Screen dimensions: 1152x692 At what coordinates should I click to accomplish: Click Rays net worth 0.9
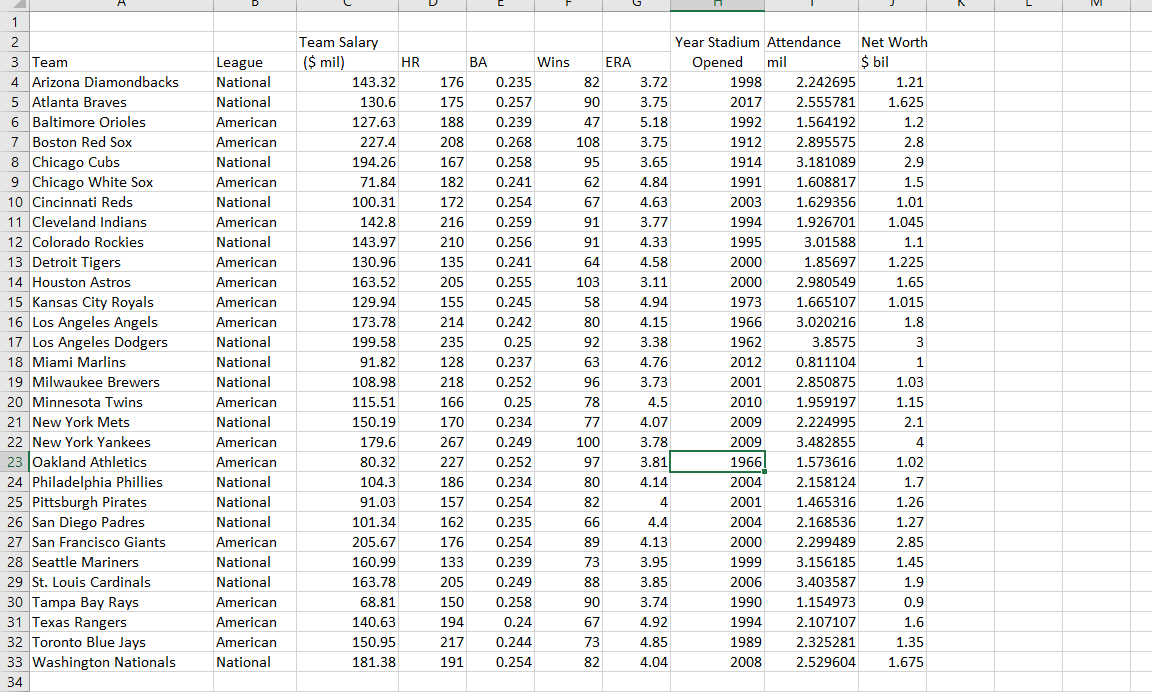[x=893, y=602]
